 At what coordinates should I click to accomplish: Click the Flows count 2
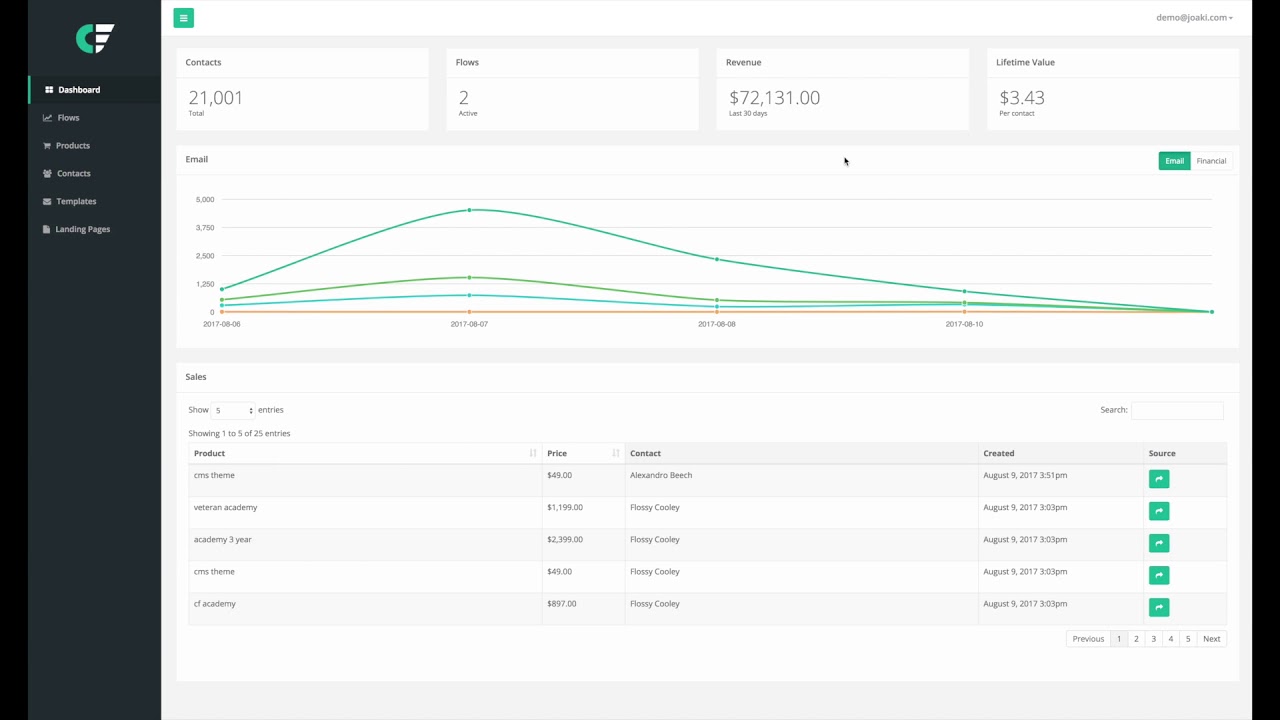tap(464, 98)
